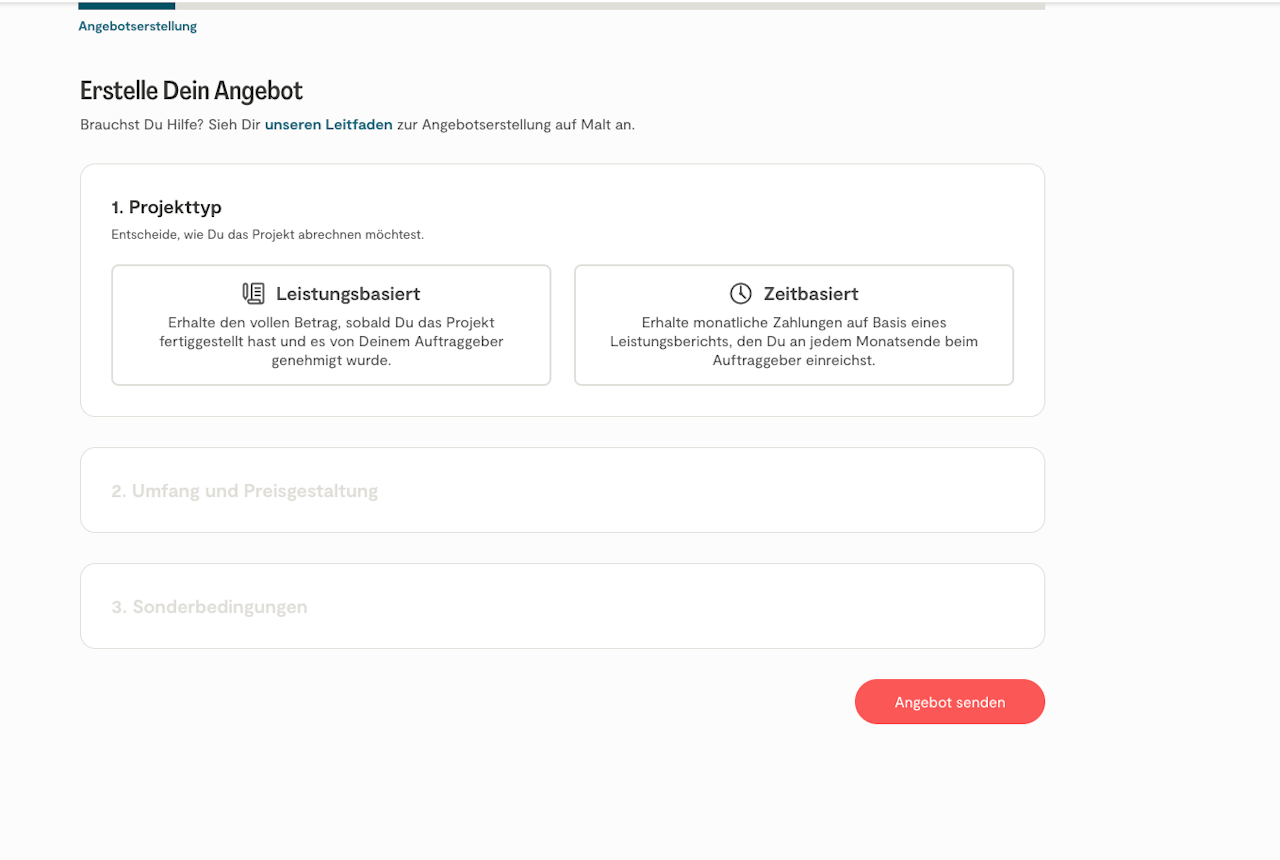The width and height of the screenshot is (1280, 860).
Task: Click the Erstelle Dein Angebot heading
Action: tap(191, 91)
